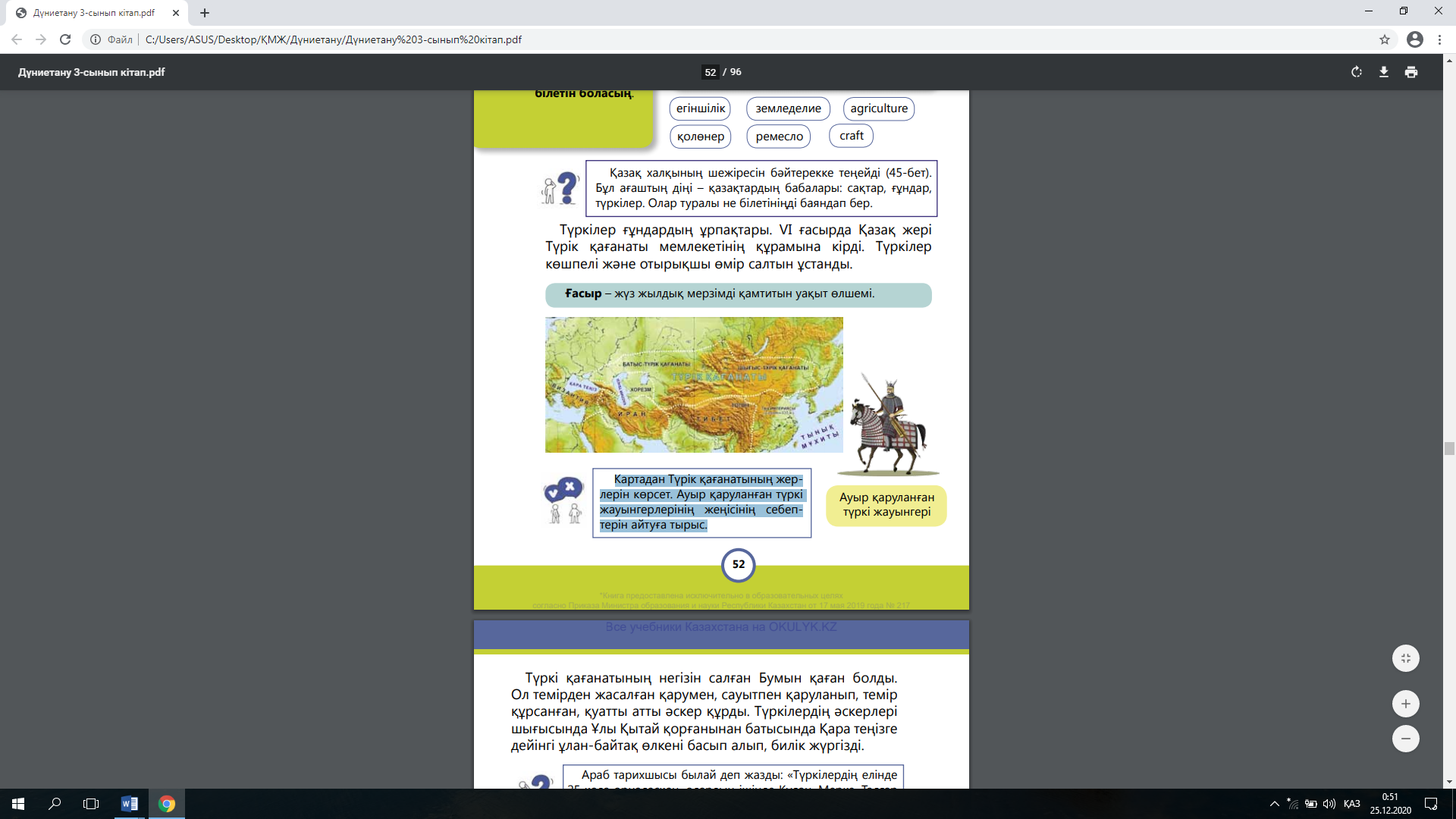Open a new browser tab

pos(205,13)
